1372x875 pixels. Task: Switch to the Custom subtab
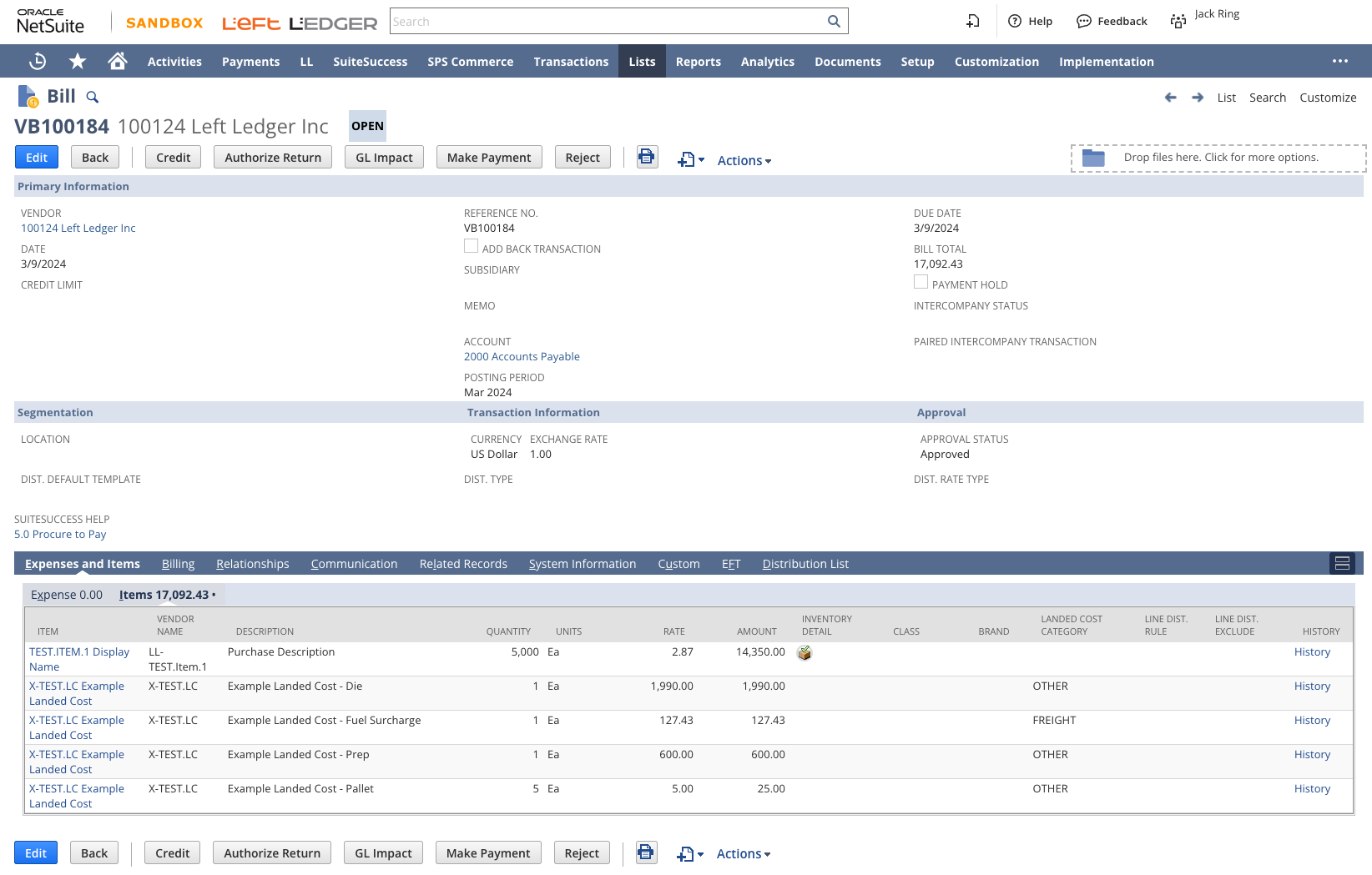coord(678,564)
